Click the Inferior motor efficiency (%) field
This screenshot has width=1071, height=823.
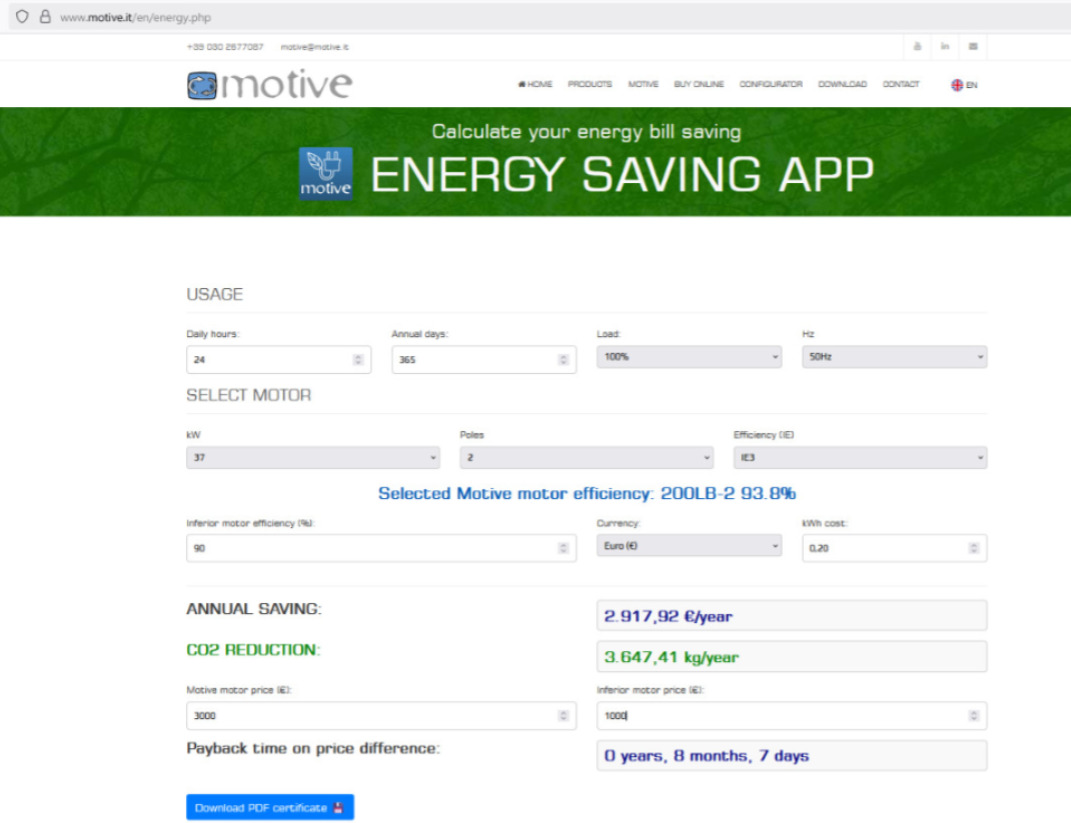click(381, 548)
